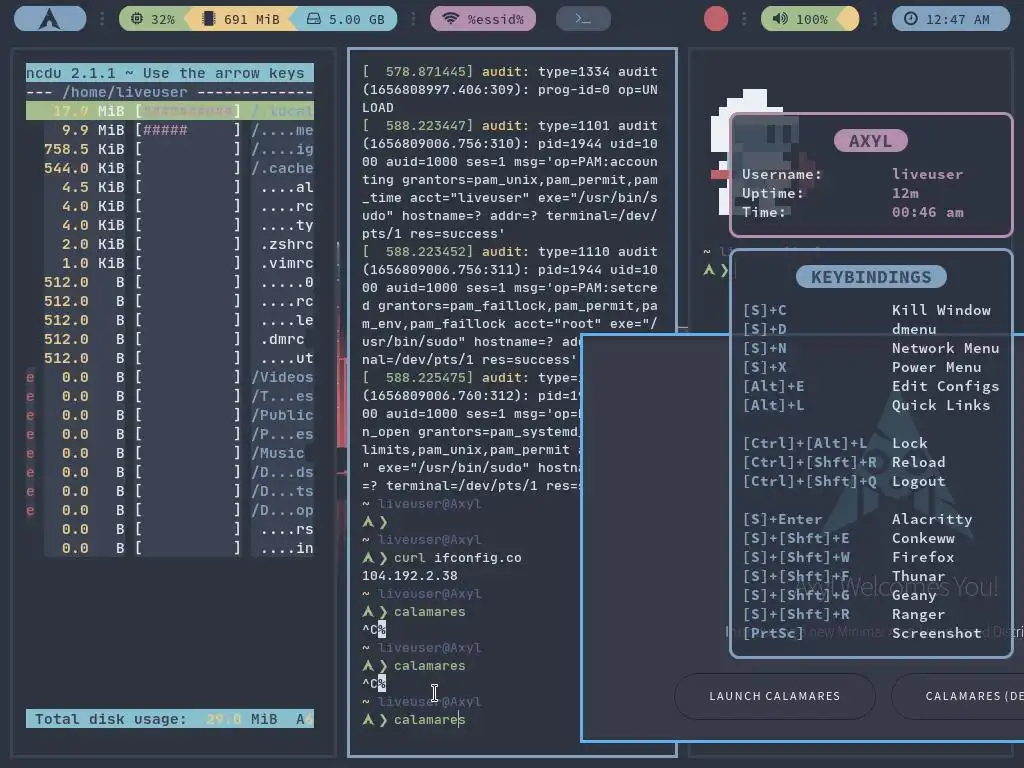Click the curl ifconfig.co command line
The height and width of the screenshot is (768, 1024).
457,558
